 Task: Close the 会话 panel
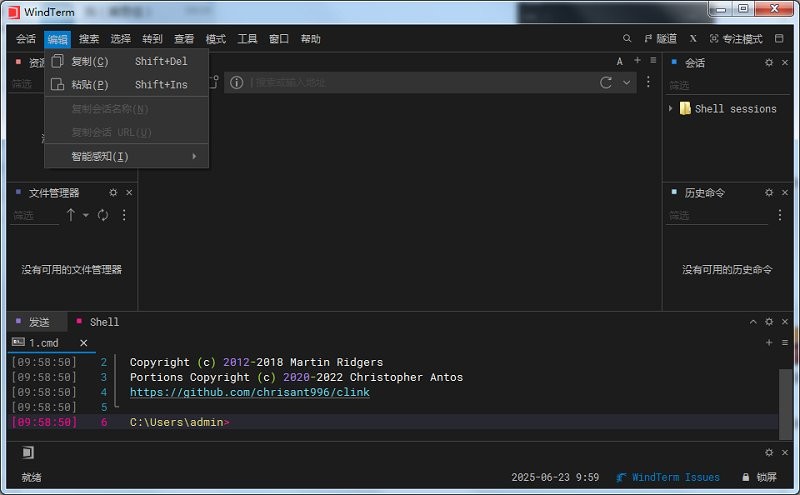click(785, 62)
